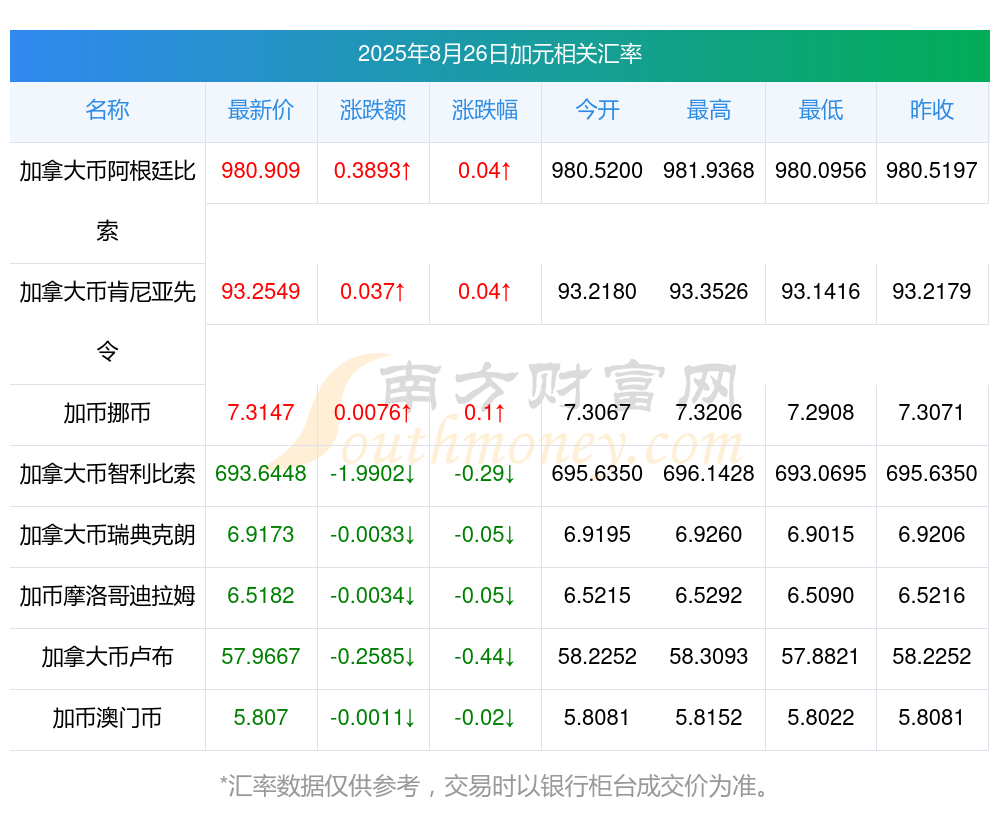
Task: Click opening value 6.5215
Action: click(x=597, y=596)
